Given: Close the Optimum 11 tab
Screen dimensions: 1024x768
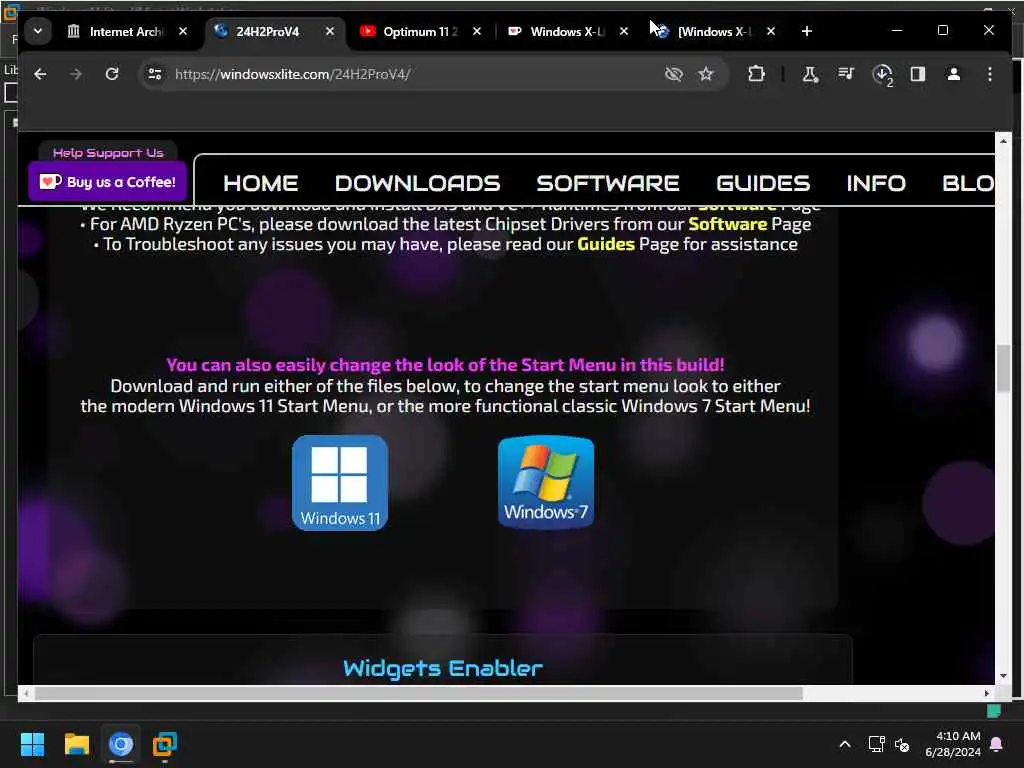Looking at the screenshot, I should pos(477,31).
